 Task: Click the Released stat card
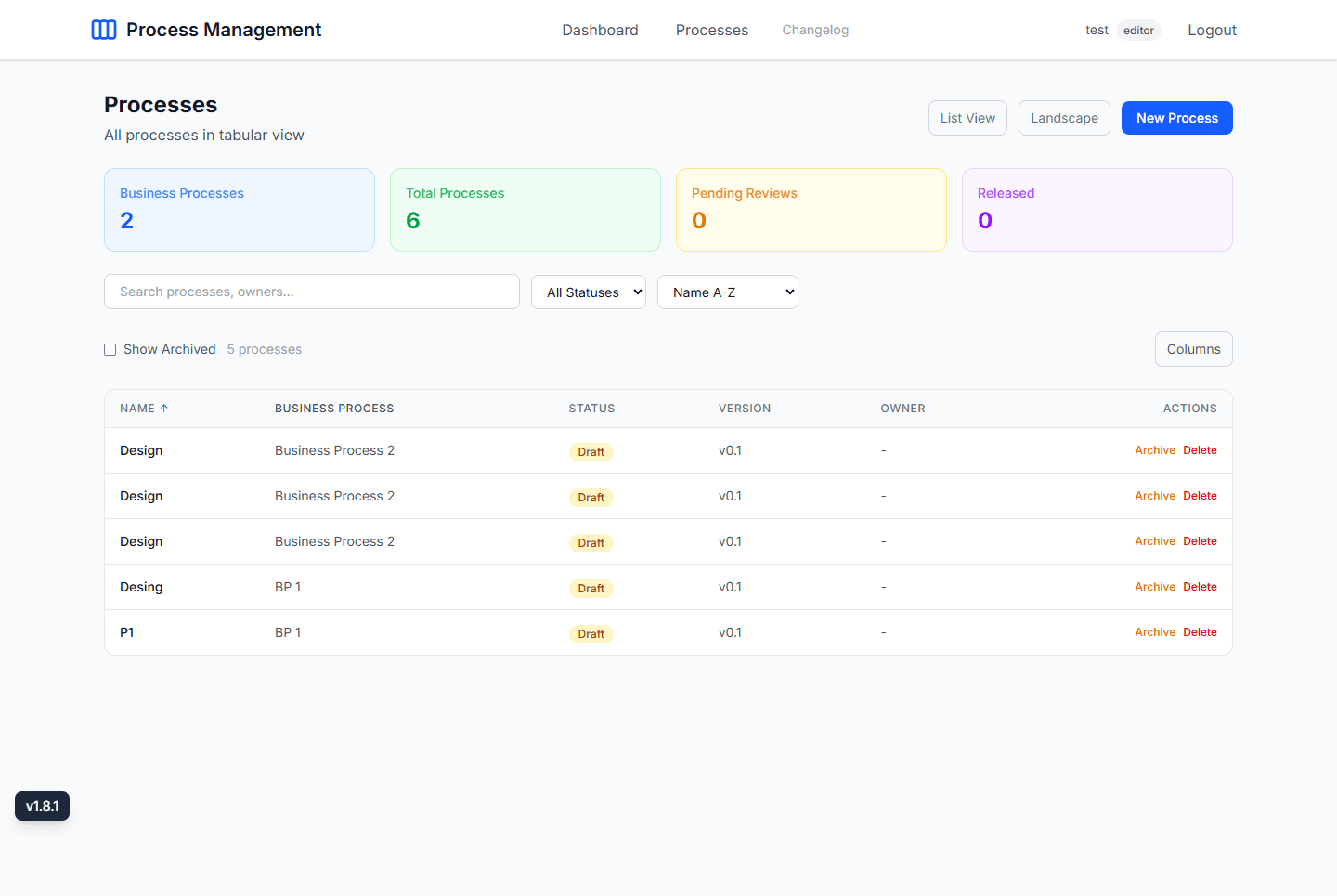[1097, 209]
